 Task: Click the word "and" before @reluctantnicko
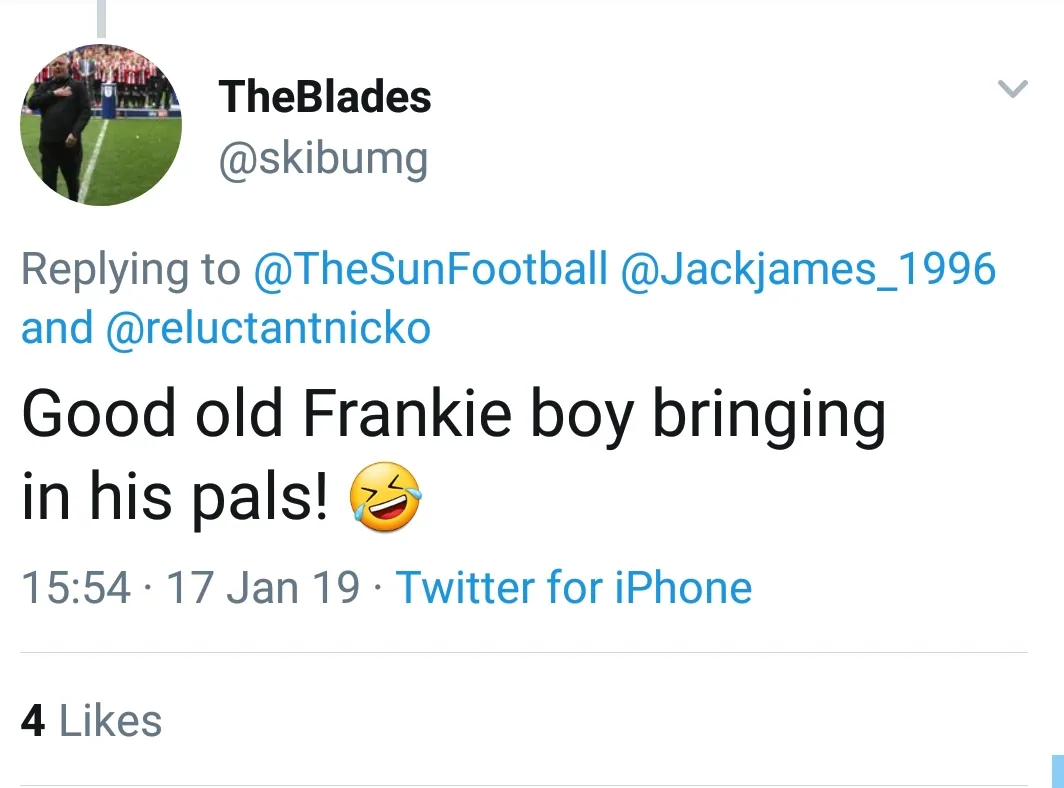57,328
